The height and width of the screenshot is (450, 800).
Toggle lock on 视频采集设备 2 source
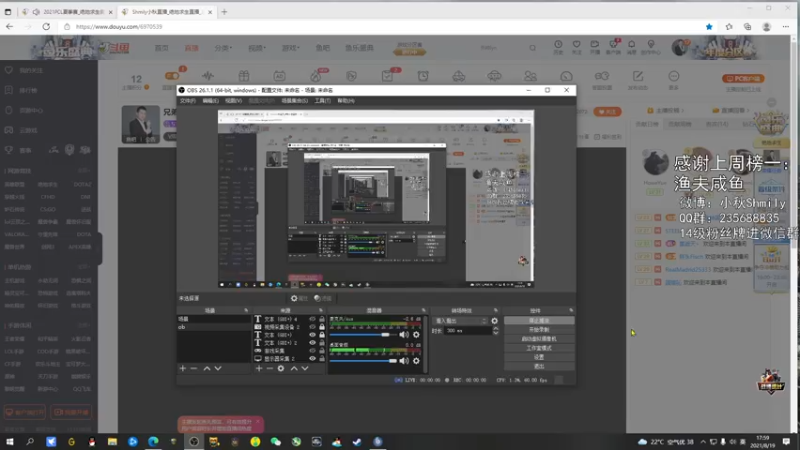click(x=322, y=327)
